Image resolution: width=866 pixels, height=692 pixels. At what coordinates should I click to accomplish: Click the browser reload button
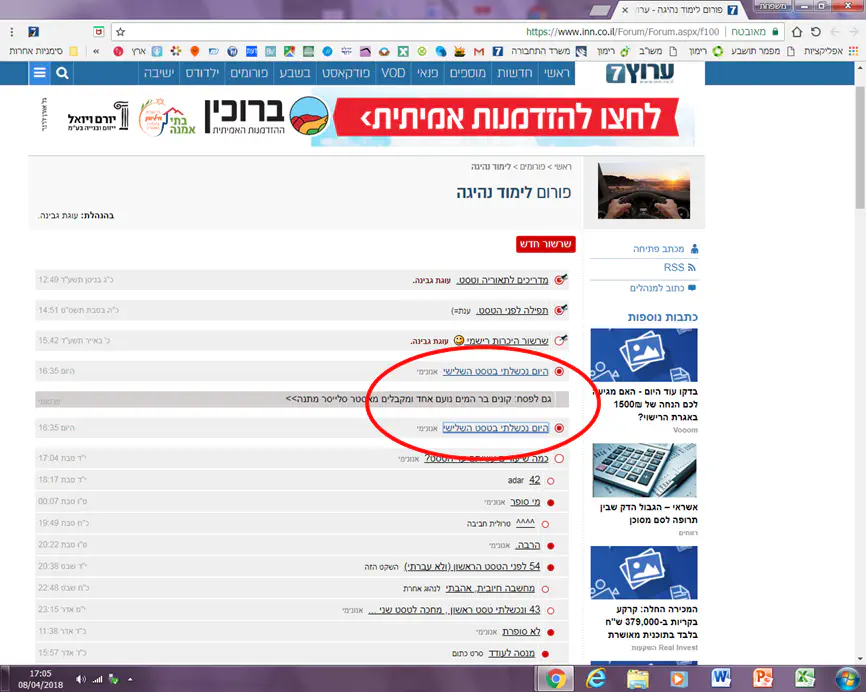point(814,32)
